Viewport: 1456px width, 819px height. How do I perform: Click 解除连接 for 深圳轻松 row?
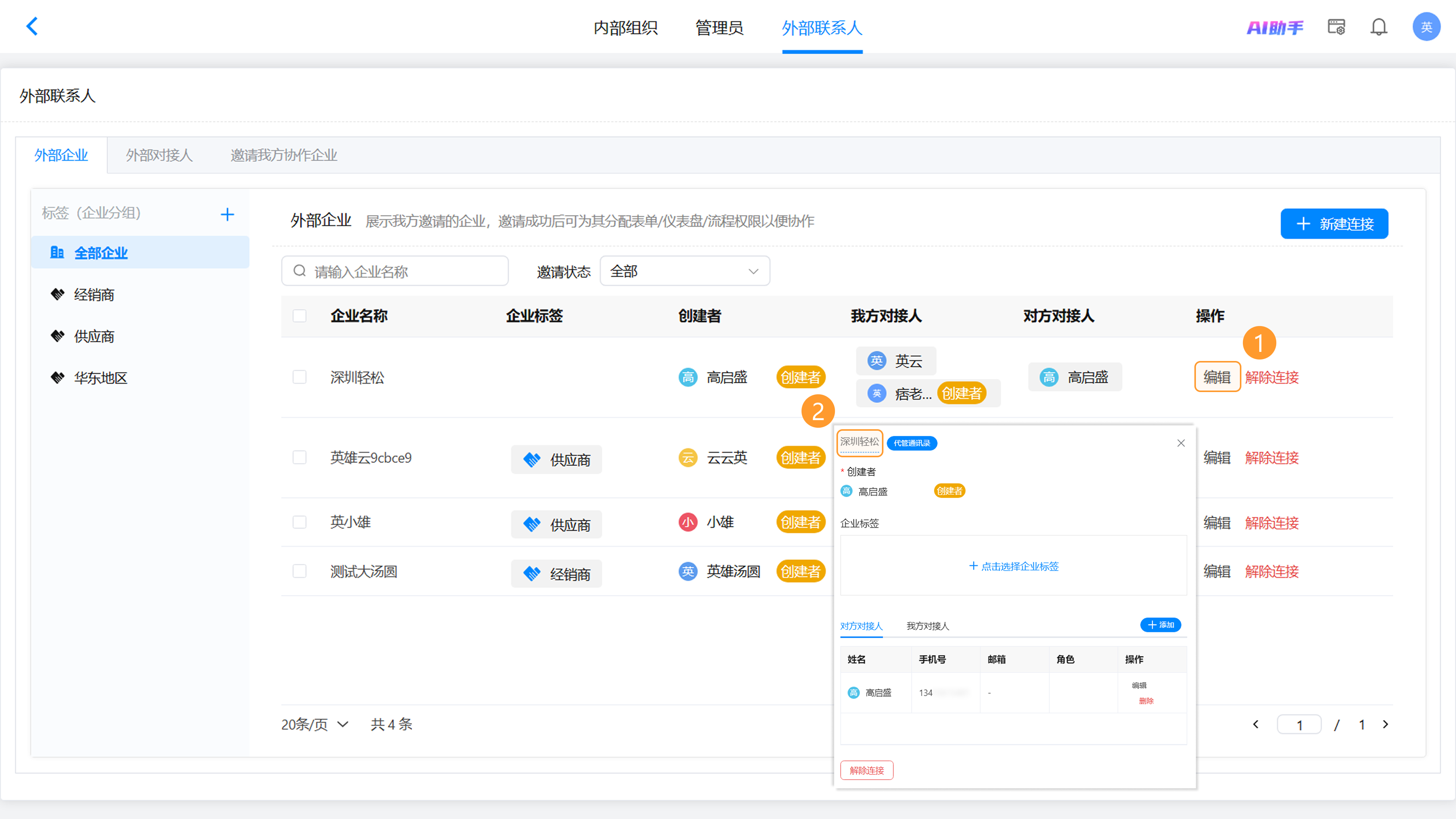pyautogui.click(x=1272, y=377)
